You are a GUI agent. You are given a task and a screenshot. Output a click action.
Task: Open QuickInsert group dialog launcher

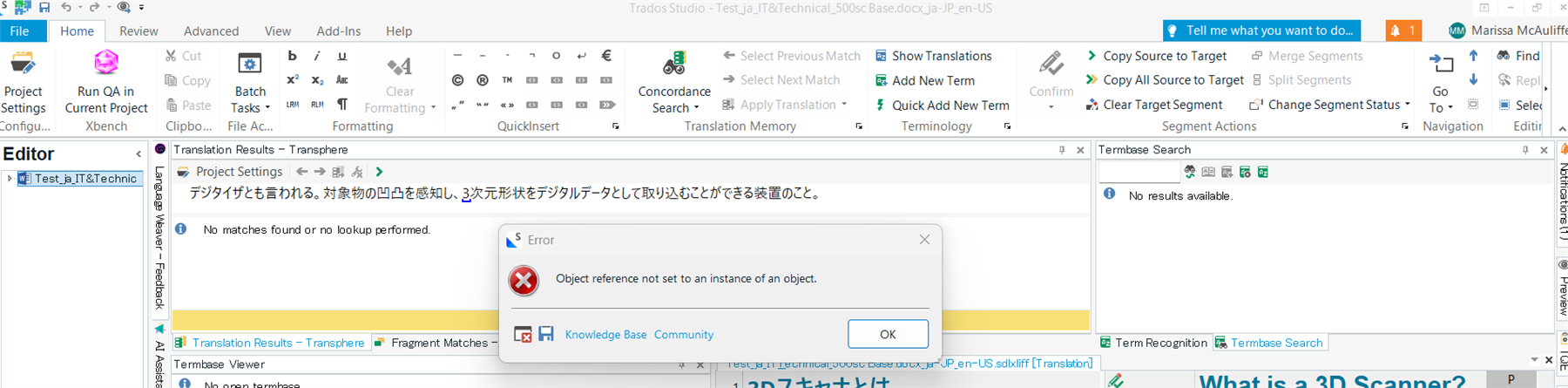[x=616, y=126]
